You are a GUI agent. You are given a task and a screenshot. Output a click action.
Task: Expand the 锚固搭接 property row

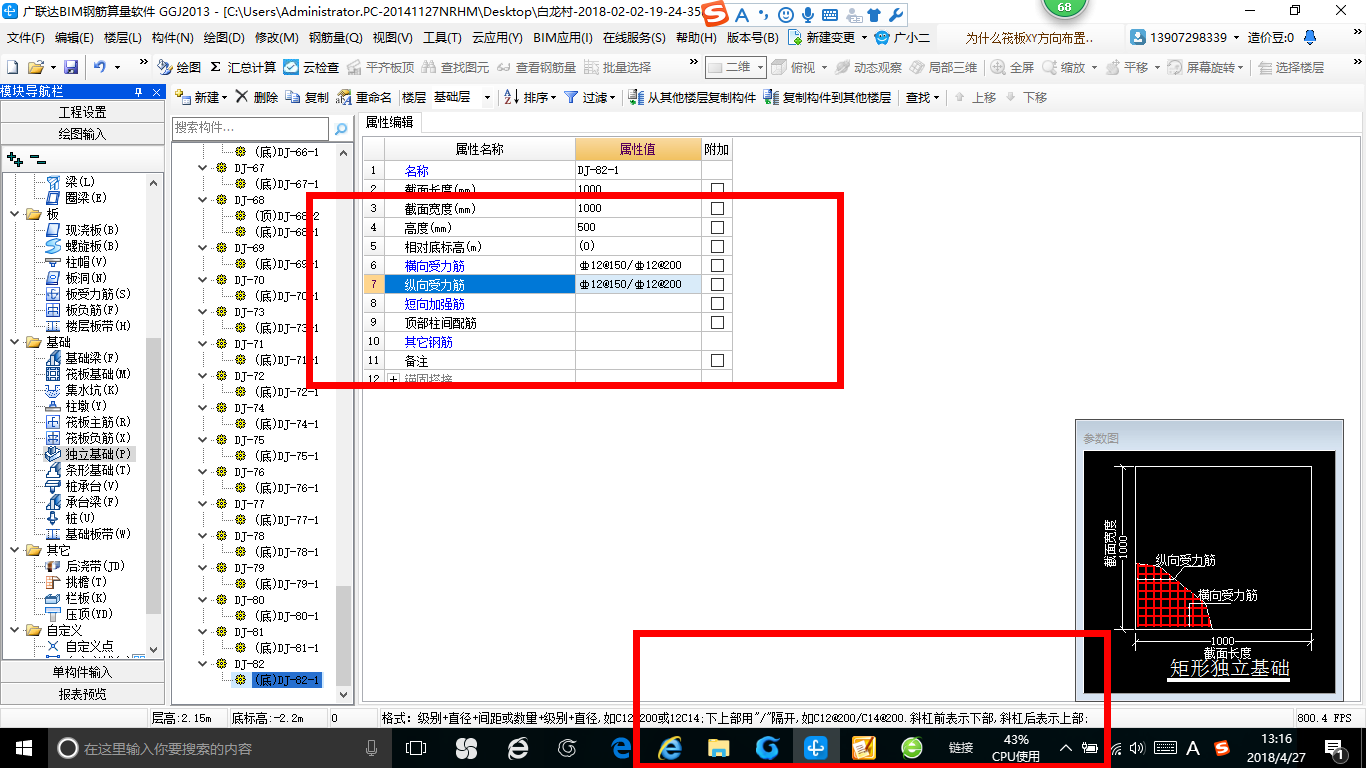[x=392, y=379]
